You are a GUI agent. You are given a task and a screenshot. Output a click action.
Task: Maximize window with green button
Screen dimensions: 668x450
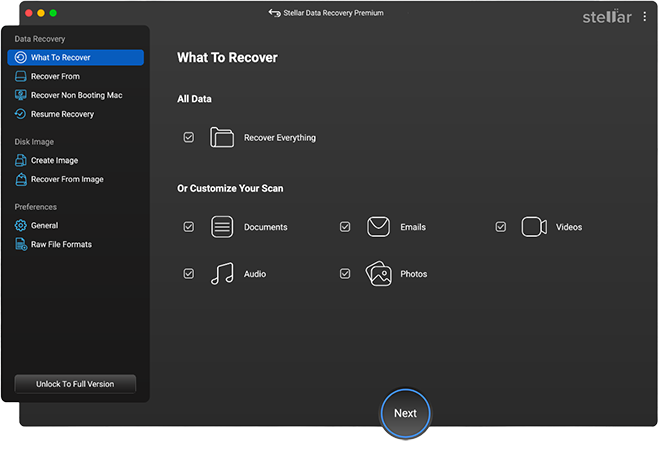tap(53, 13)
